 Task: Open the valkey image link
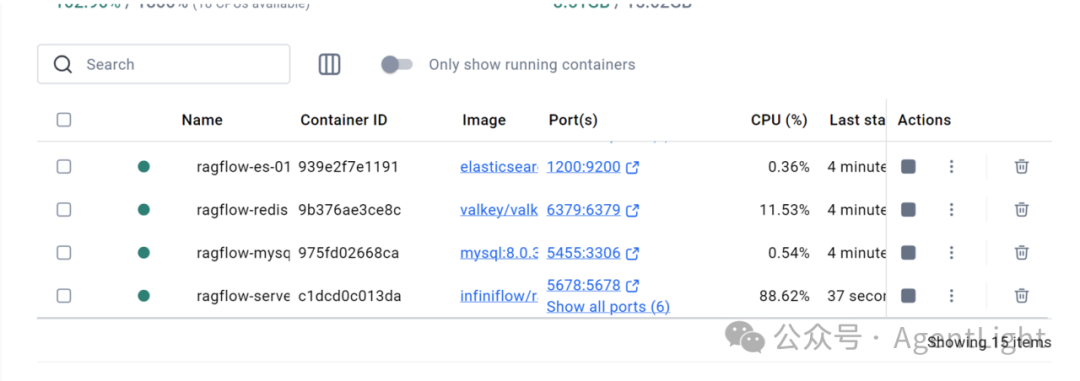pos(499,209)
